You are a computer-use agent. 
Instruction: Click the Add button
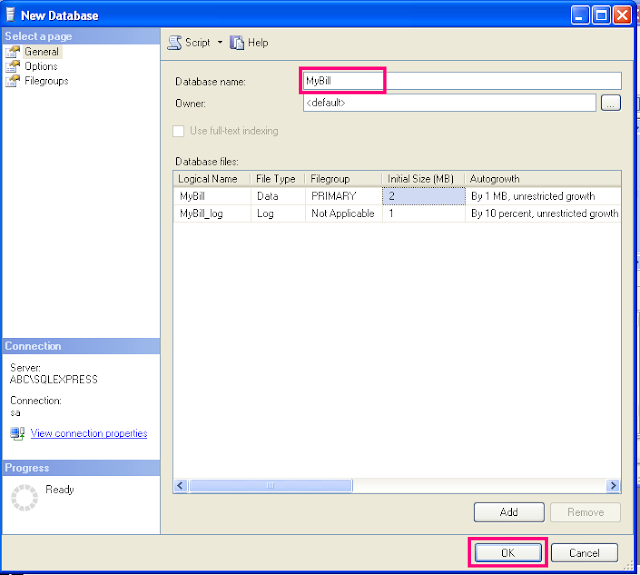tap(509, 512)
